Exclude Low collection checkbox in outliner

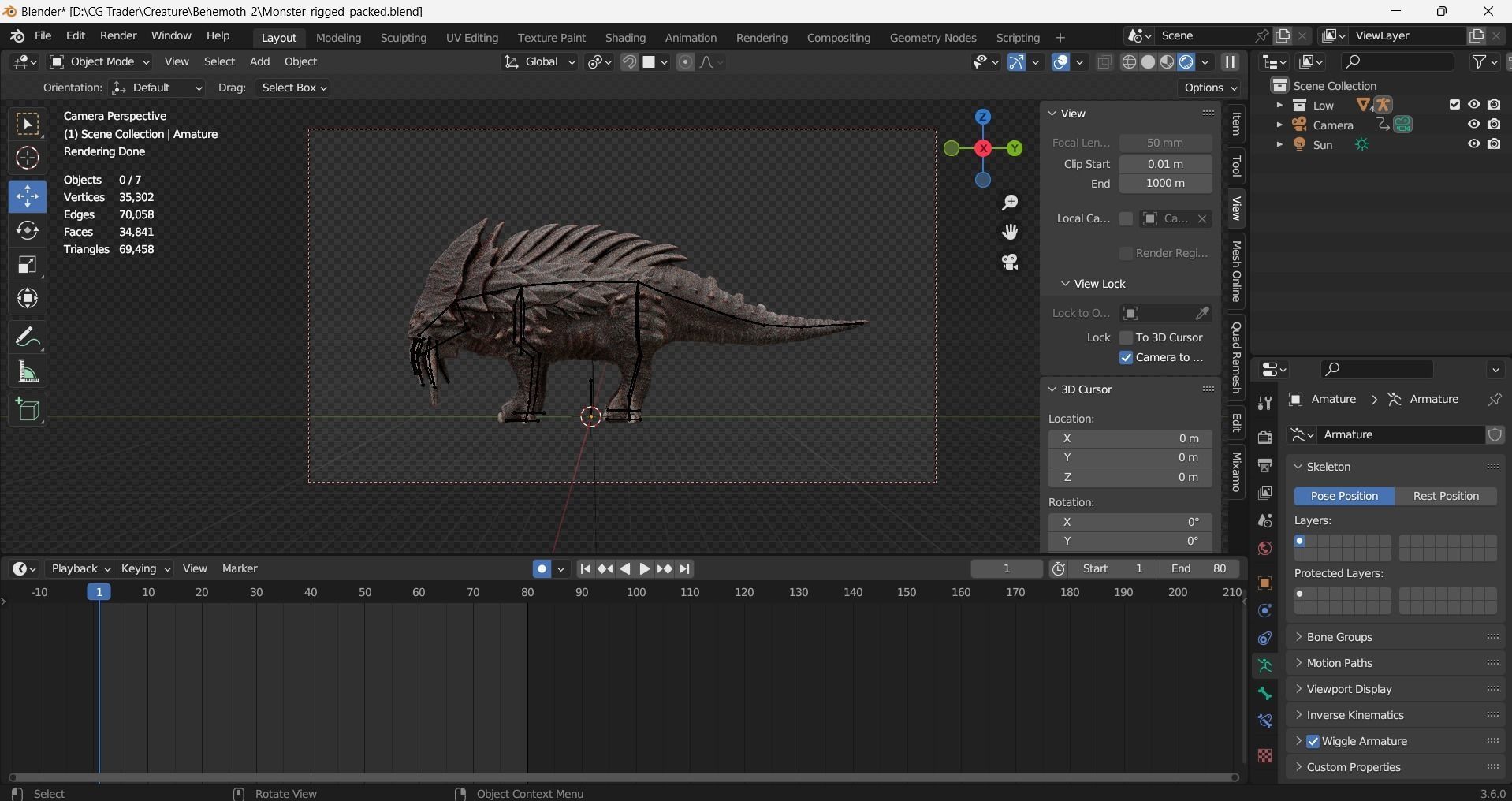(1454, 104)
